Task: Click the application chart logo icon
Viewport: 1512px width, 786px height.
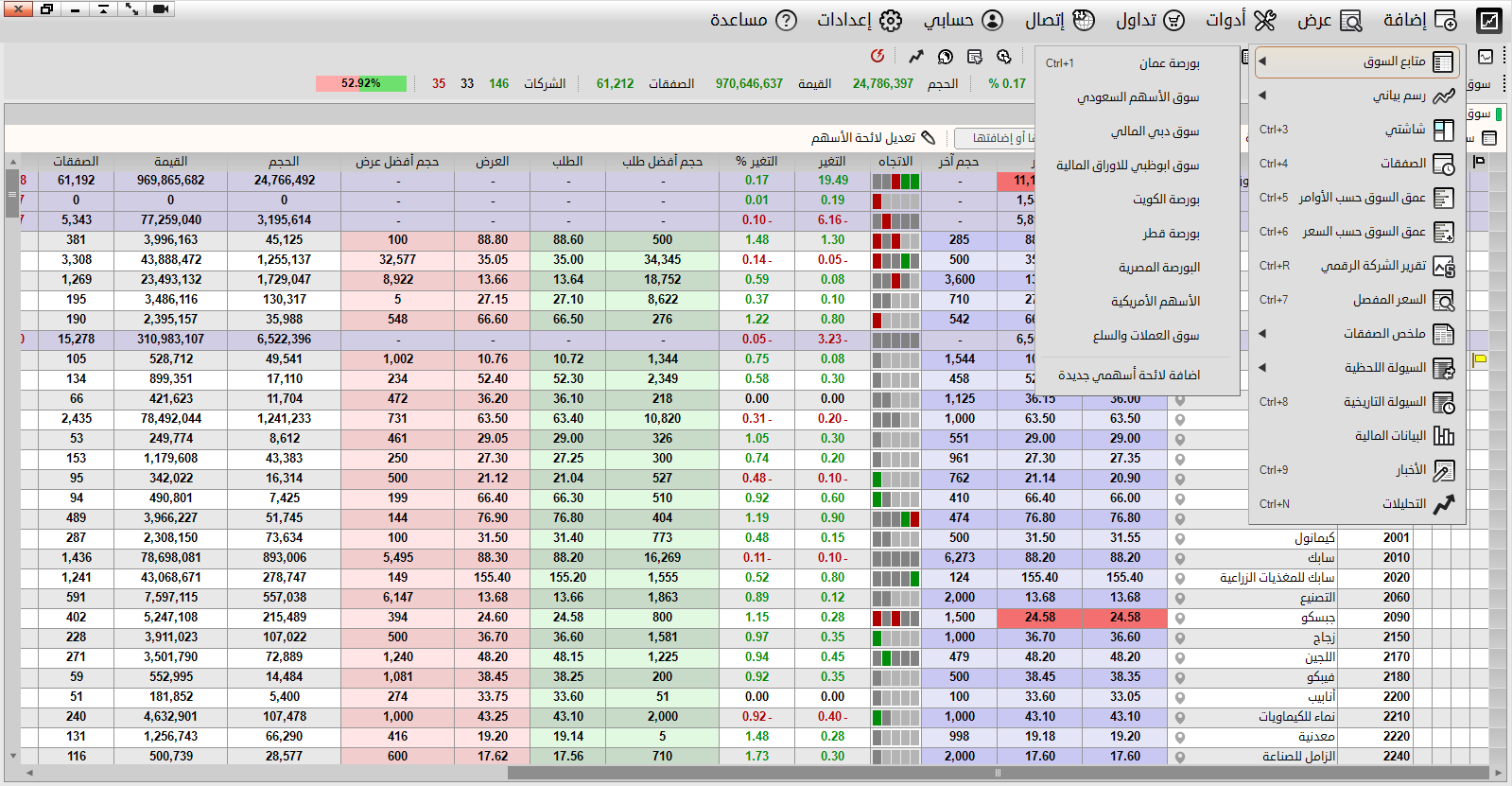Action: (x=1489, y=20)
